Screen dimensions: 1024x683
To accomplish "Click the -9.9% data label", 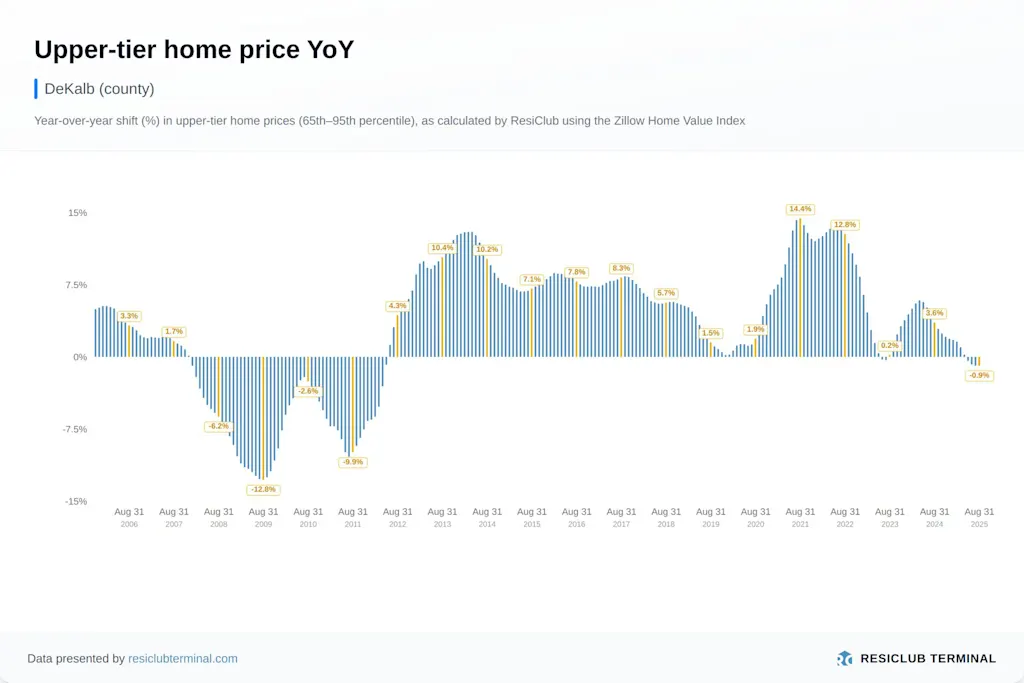I will click(x=353, y=462).
